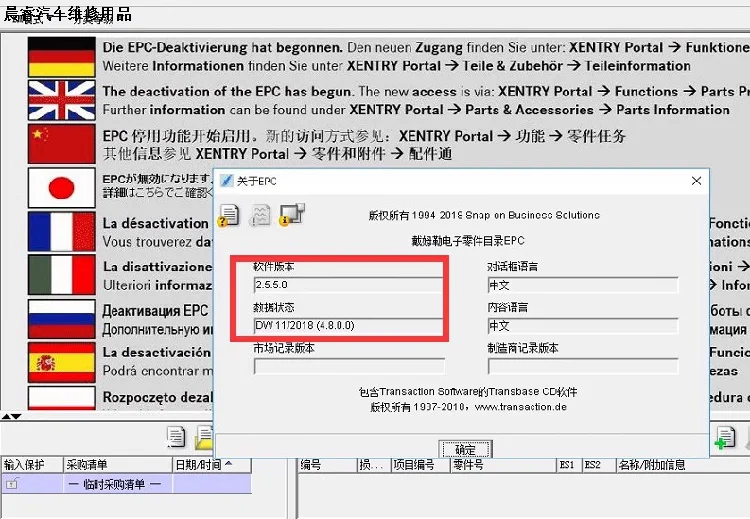Viewport: 750px width, 519px height.
Task: Click the Spanish flag icon
Action: point(62,362)
